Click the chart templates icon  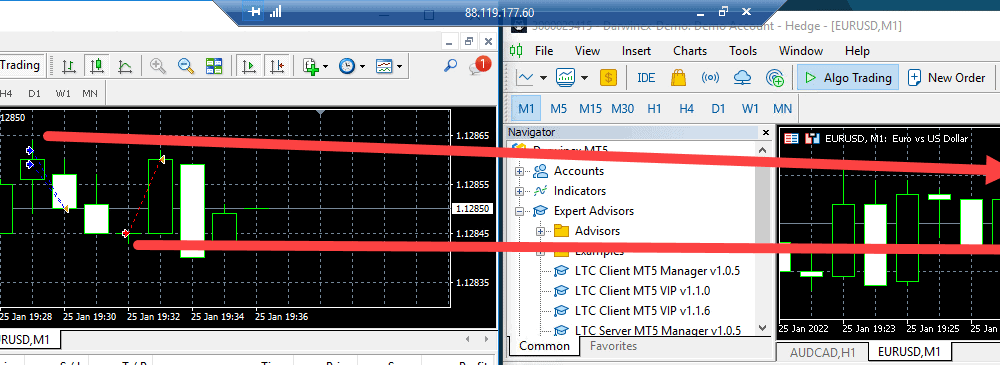(x=384, y=66)
